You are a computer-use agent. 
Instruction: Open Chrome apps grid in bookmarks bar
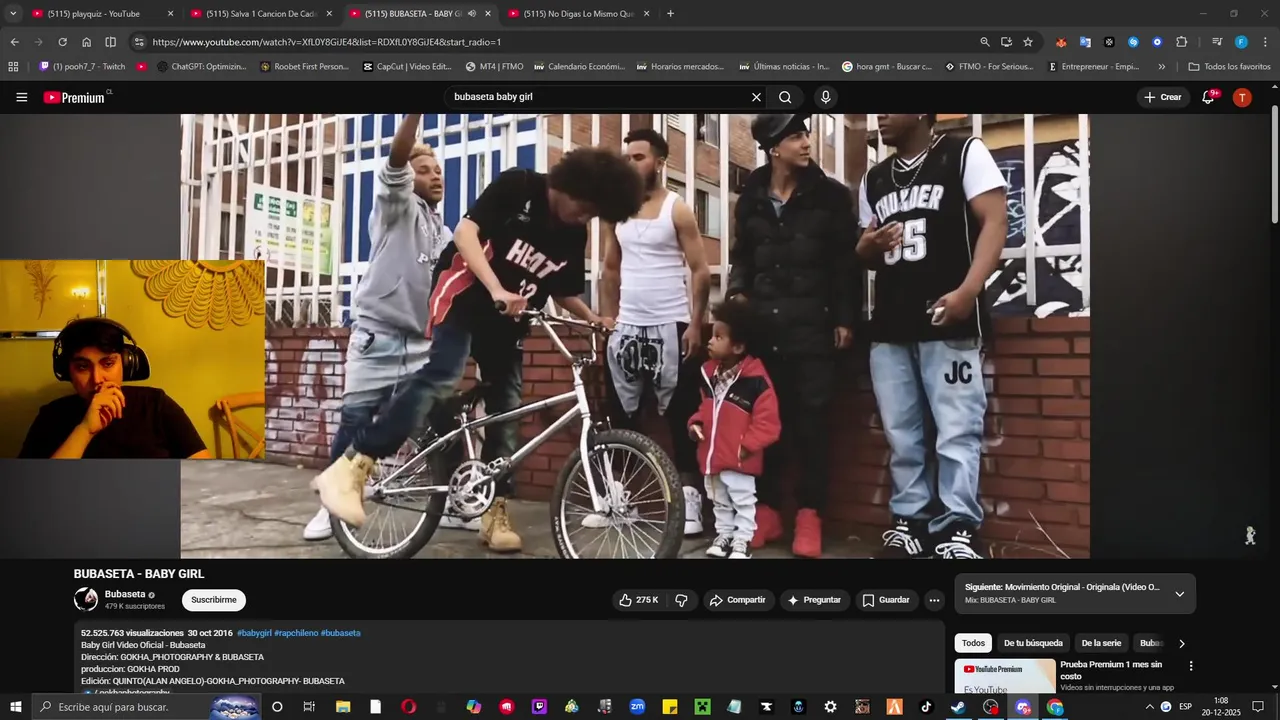[x=13, y=67]
